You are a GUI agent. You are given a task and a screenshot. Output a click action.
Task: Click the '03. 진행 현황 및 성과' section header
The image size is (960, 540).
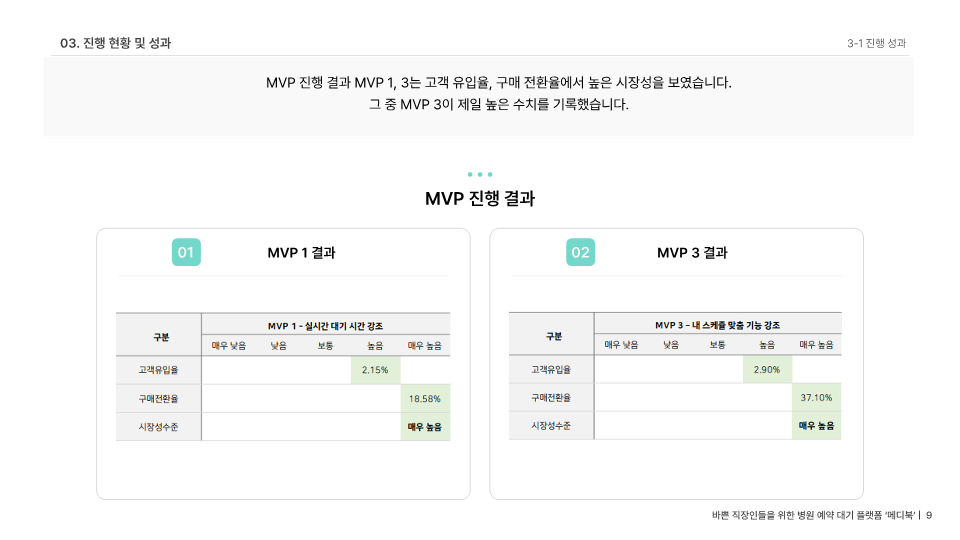pos(116,43)
